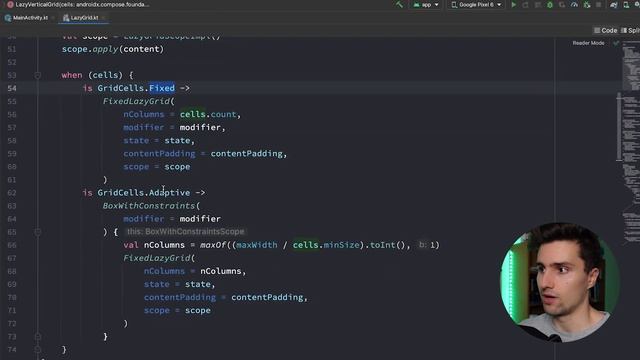Click line number 62 in gutter
640x360 pixels.
point(12,193)
